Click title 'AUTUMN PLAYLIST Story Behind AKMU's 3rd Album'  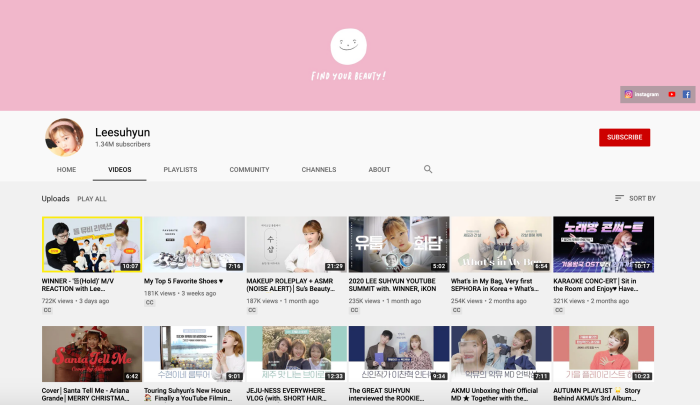[x=597, y=394]
